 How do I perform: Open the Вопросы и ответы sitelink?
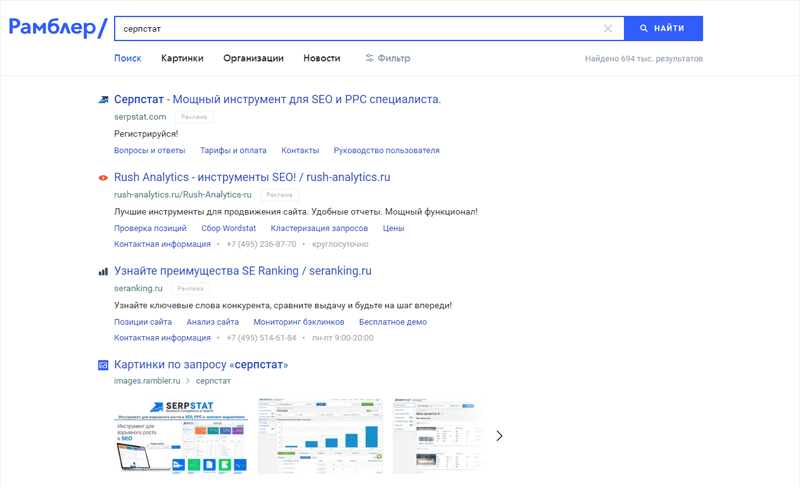point(149,150)
